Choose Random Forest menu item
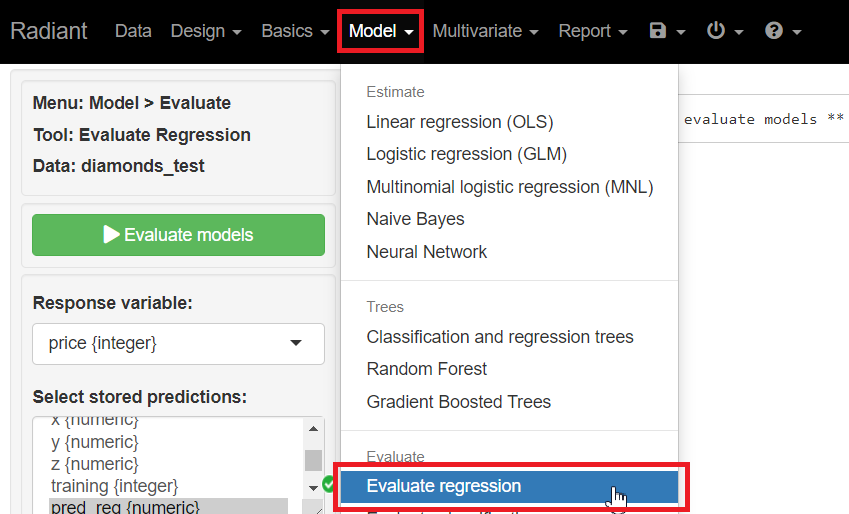Viewport: 849px width, 514px height. pyautogui.click(x=427, y=369)
